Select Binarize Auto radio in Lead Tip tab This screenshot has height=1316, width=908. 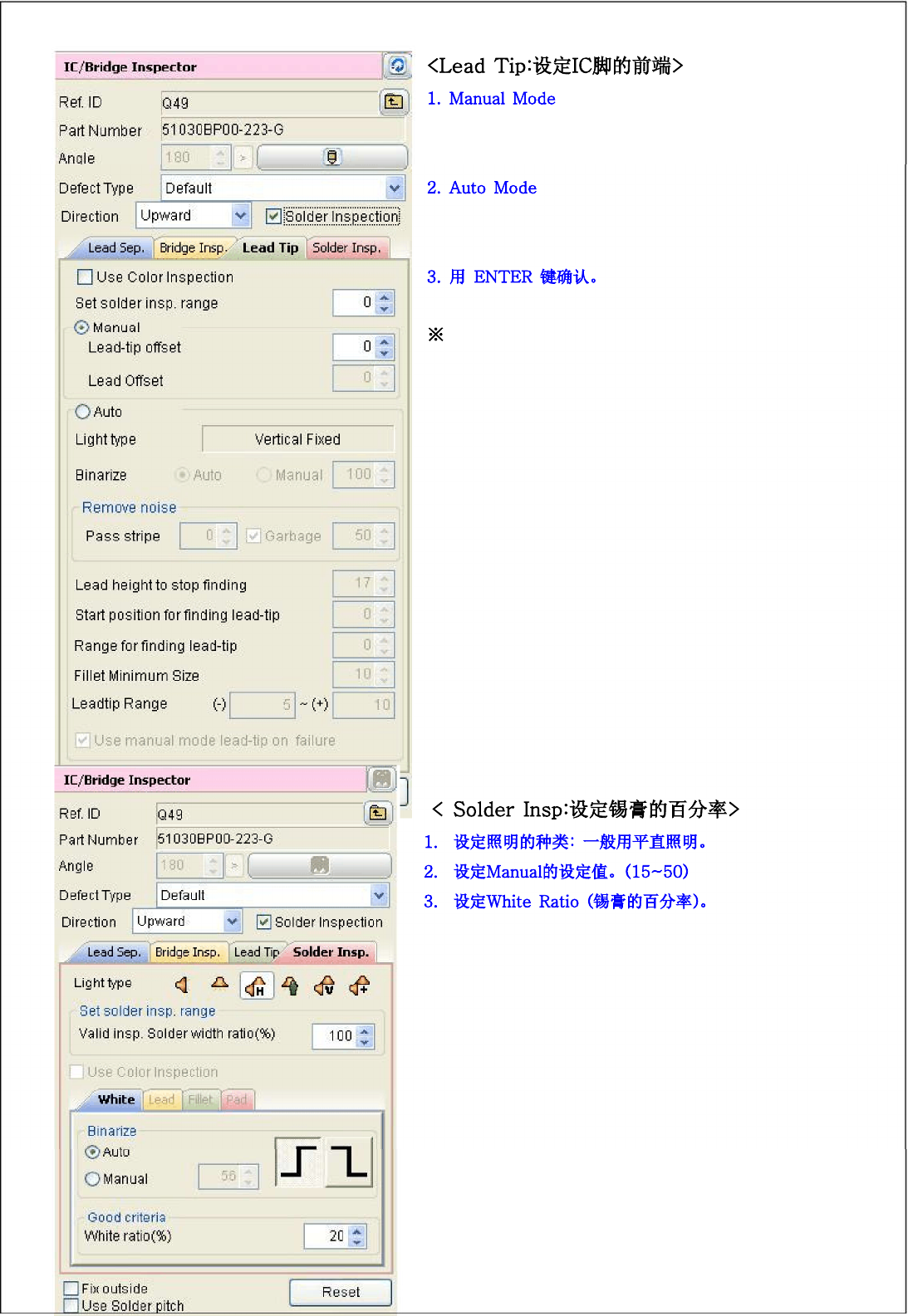pos(182,475)
